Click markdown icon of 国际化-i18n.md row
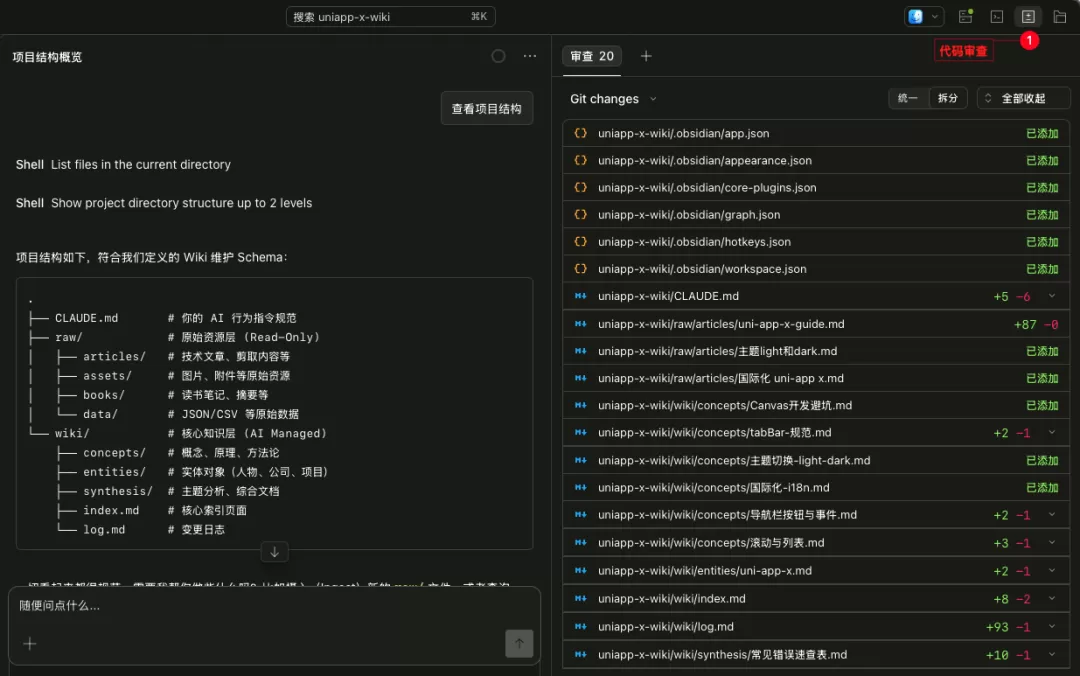1080x676 pixels. tap(581, 488)
